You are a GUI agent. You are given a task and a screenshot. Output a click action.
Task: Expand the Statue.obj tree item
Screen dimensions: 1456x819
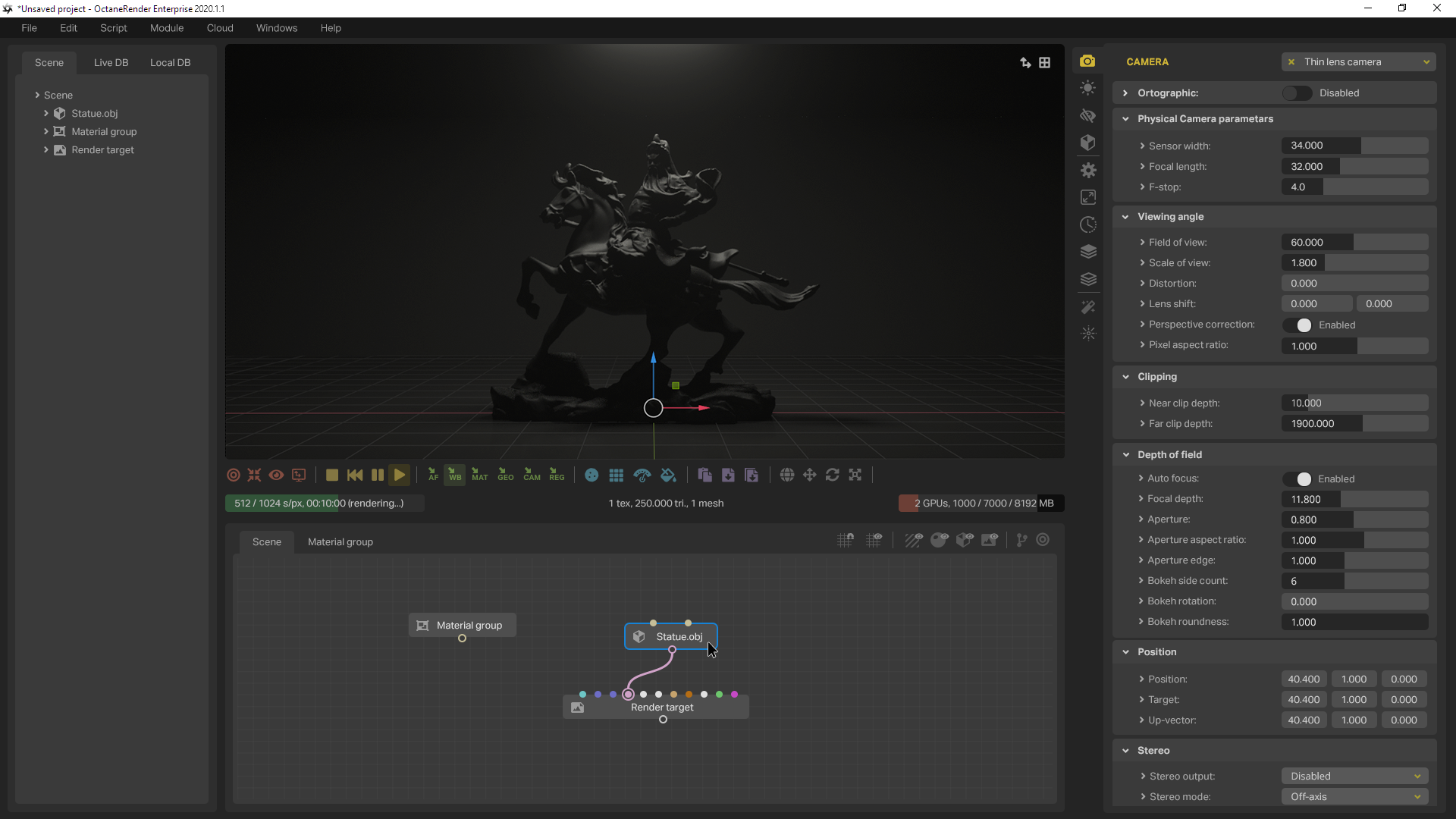46,114
